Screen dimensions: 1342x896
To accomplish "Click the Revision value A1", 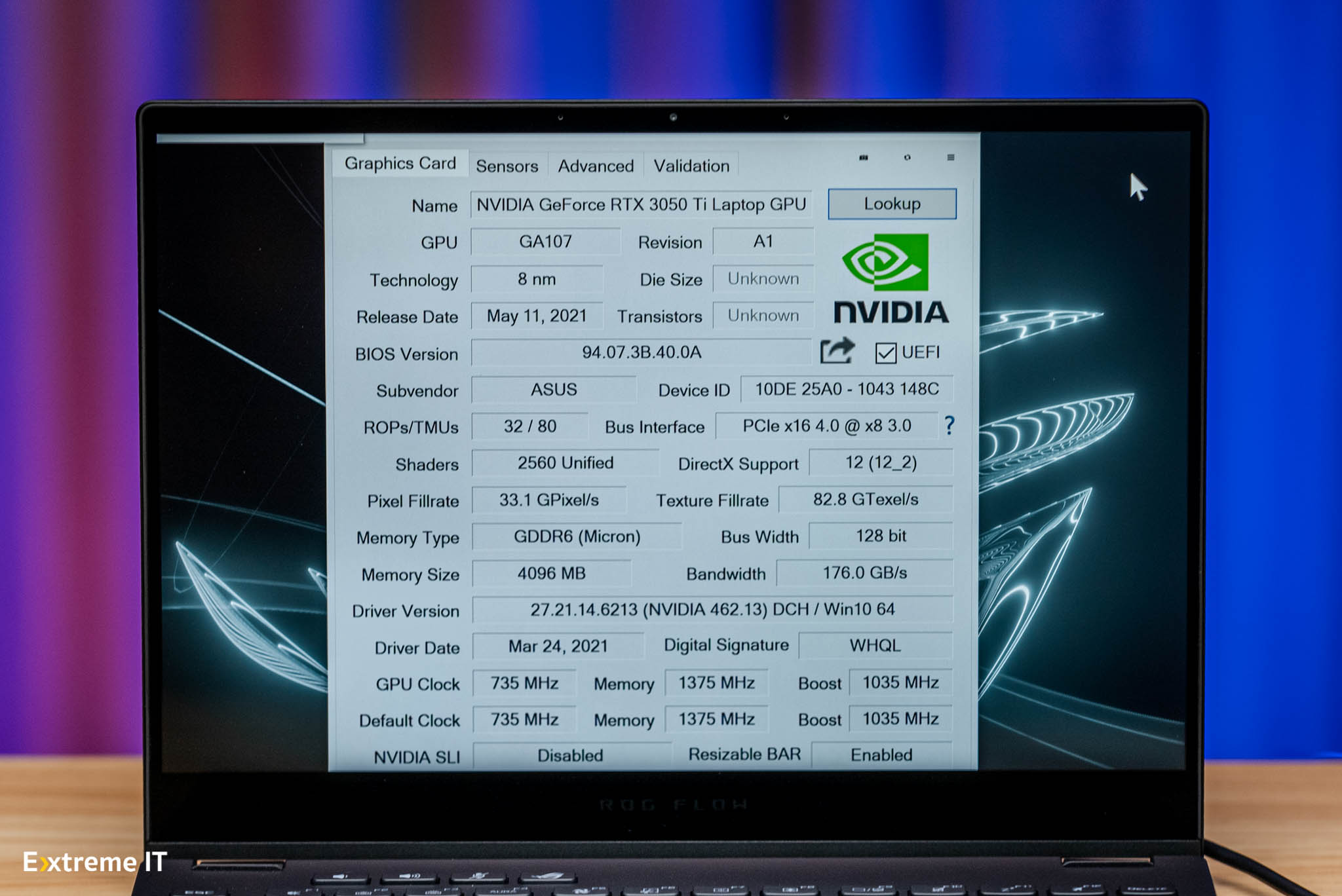I will coord(763,242).
